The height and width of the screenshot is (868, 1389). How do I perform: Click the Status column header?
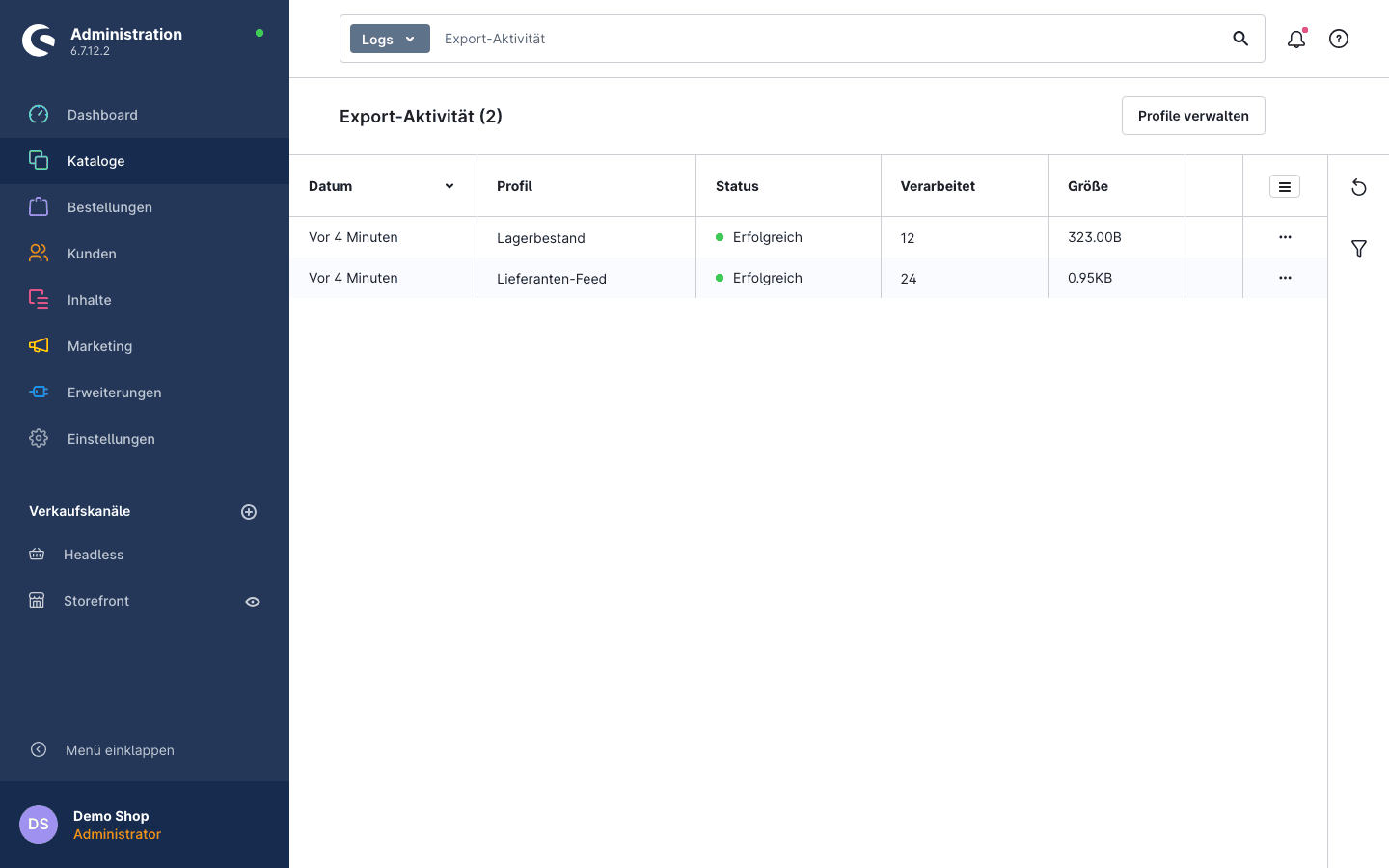click(788, 186)
